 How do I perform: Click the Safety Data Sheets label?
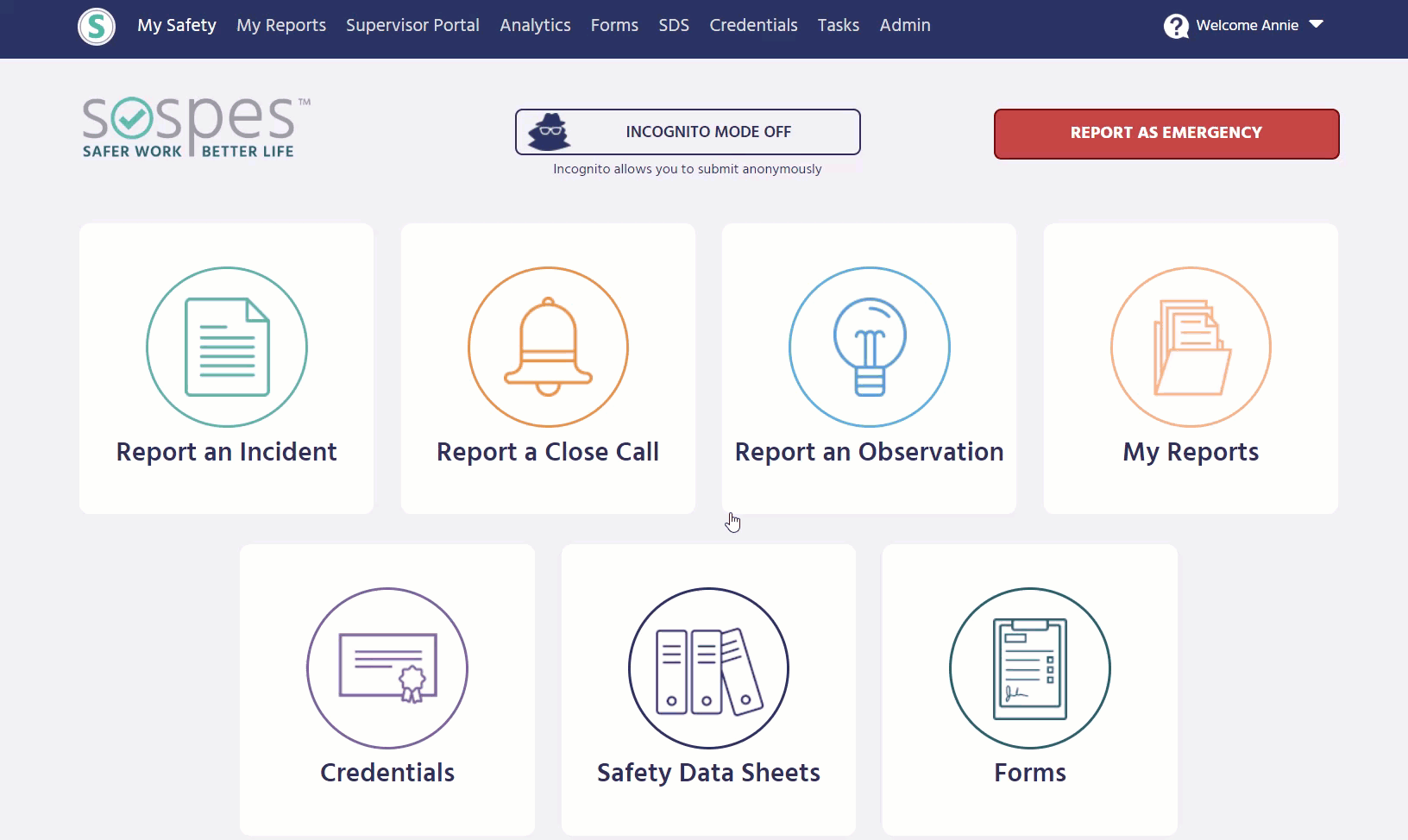click(708, 773)
